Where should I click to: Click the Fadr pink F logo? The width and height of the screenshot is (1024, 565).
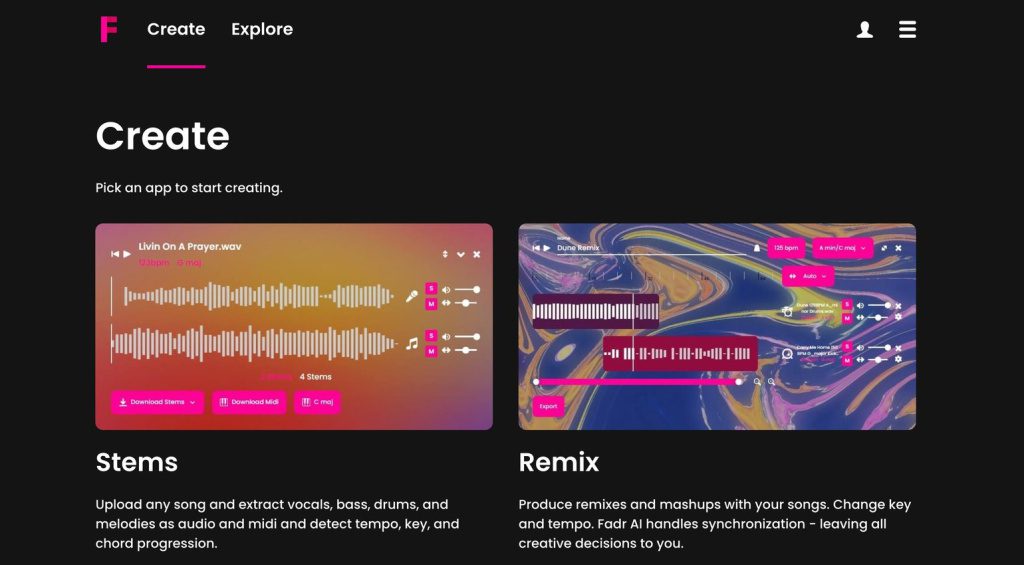[108, 29]
